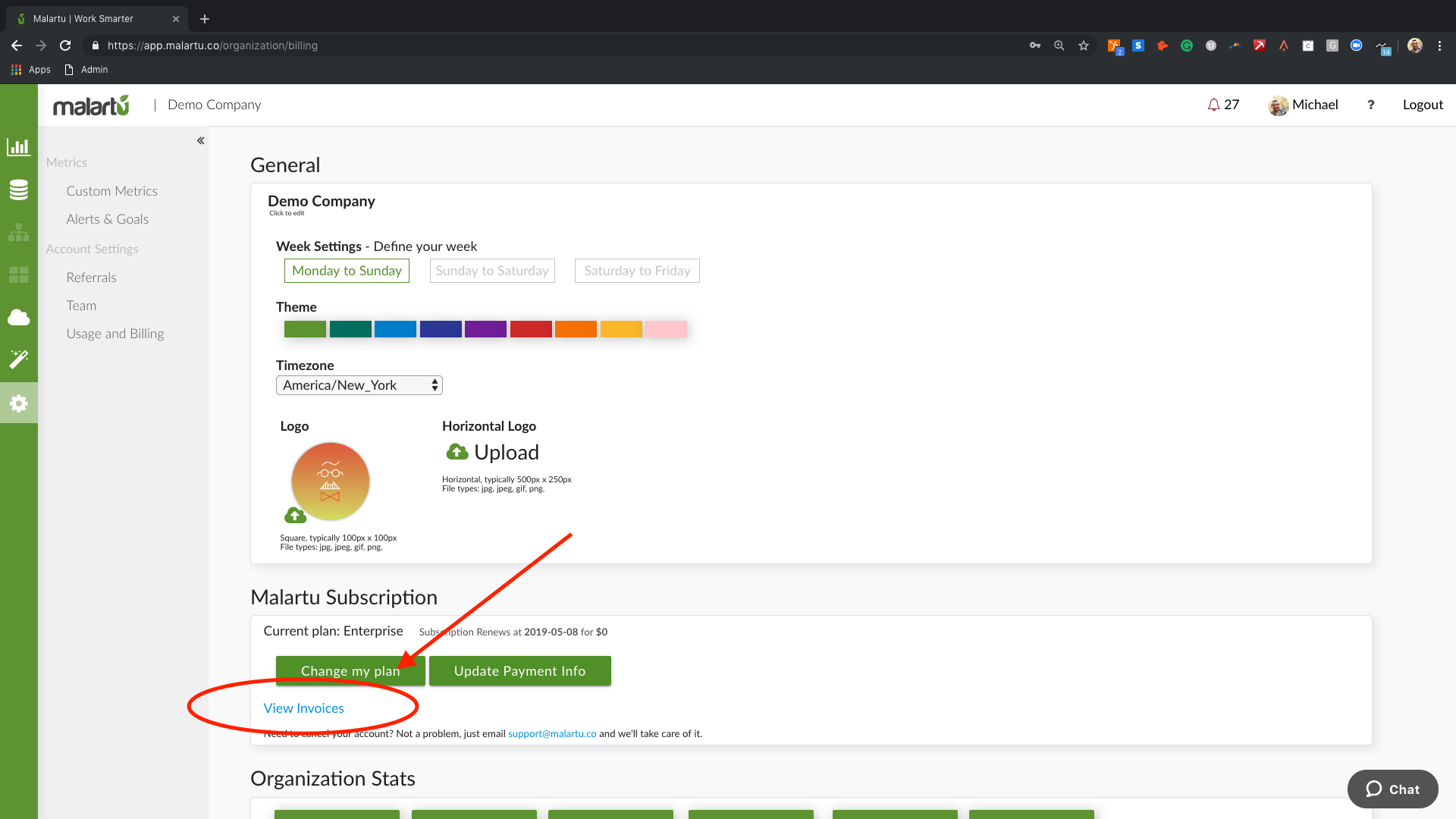The width and height of the screenshot is (1456, 819).
Task: Click Change my plan button
Action: (x=350, y=671)
